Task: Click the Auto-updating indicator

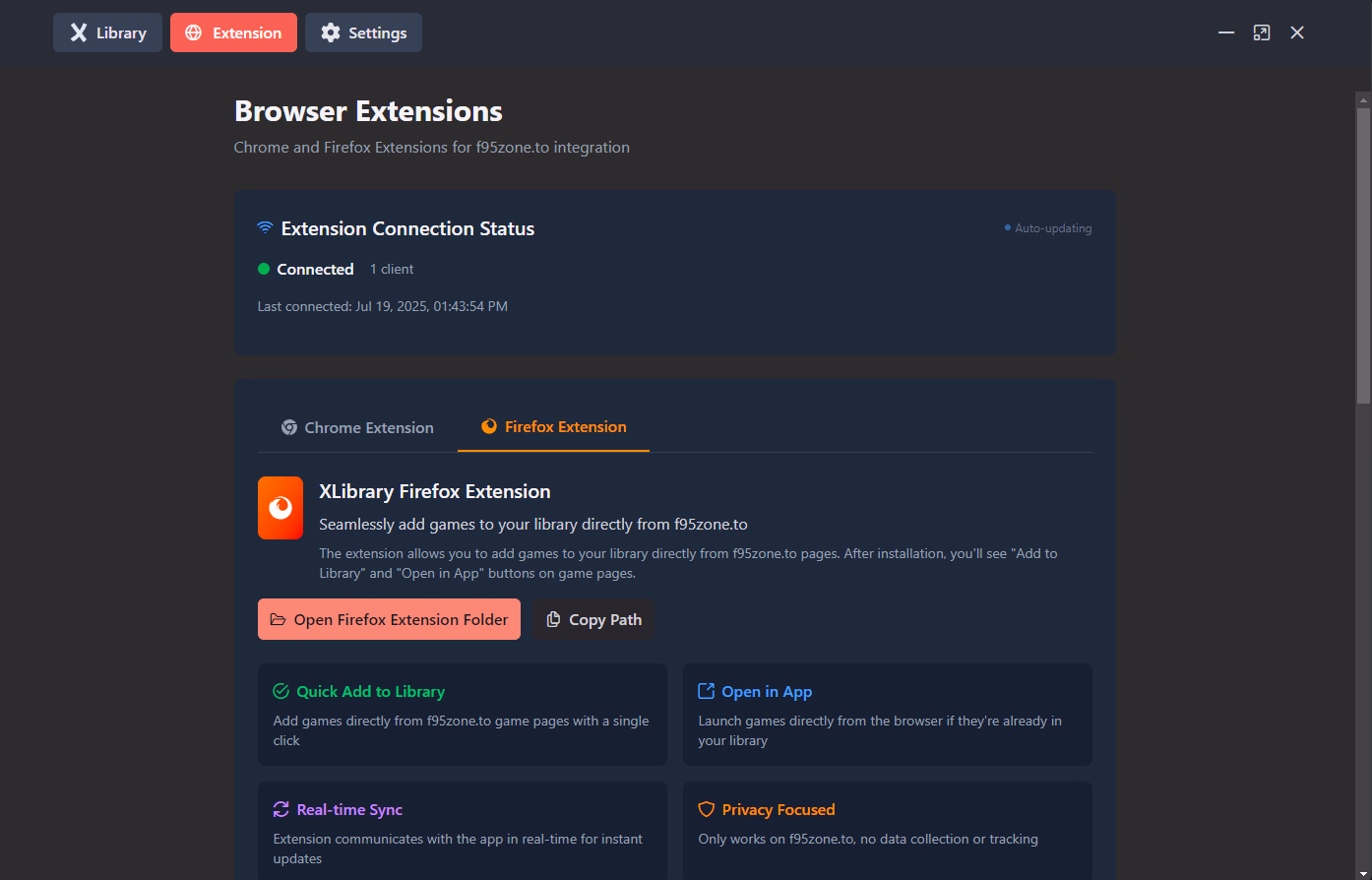Action: coord(1047,228)
